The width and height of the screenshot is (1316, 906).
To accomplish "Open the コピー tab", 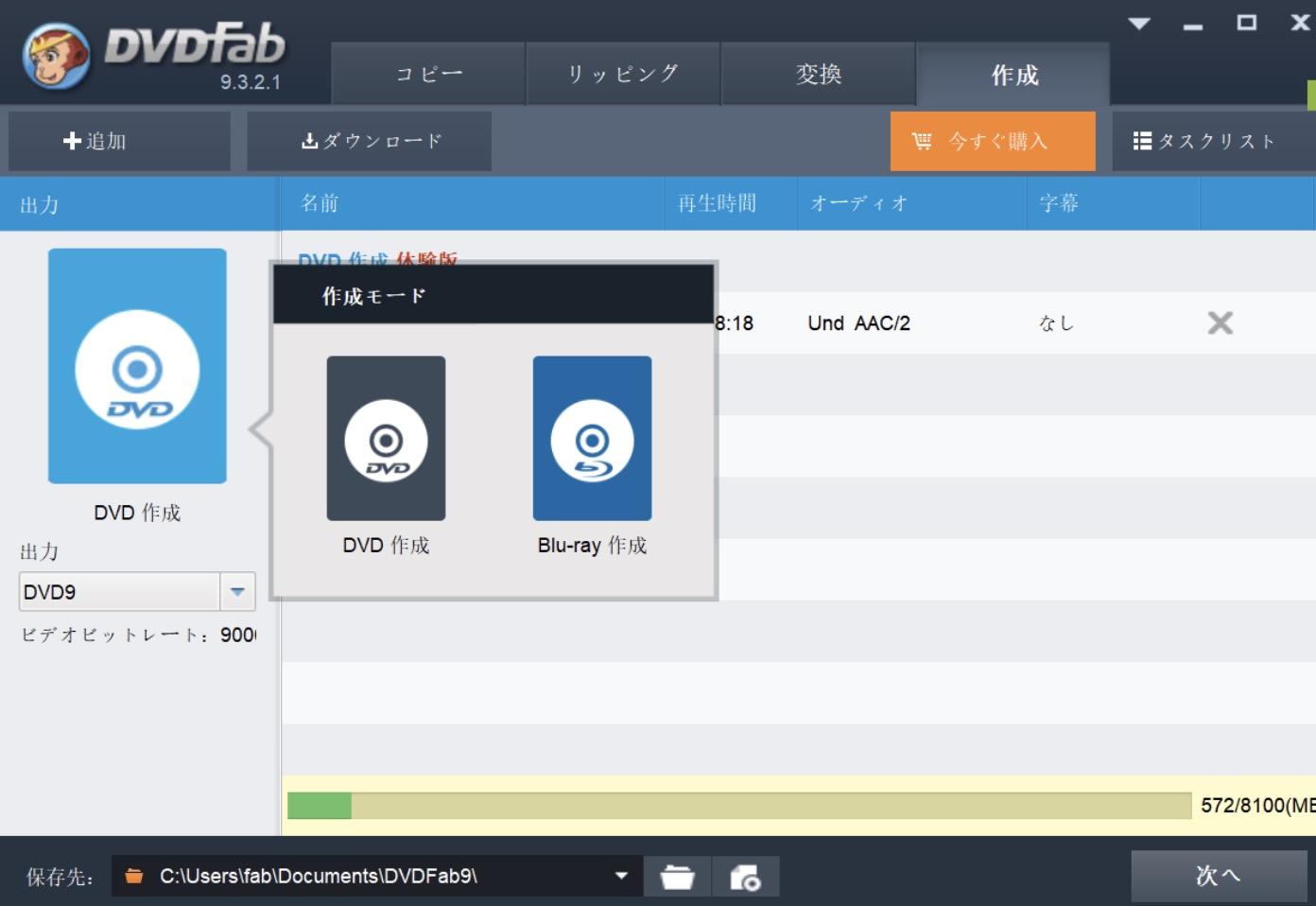I will pyautogui.click(x=428, y=74).
